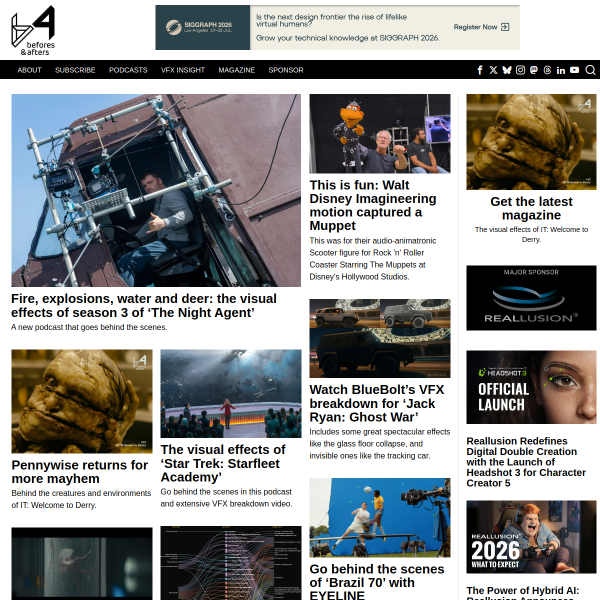Click Reallusion 2026 What to Expect image

click(531, 536)
